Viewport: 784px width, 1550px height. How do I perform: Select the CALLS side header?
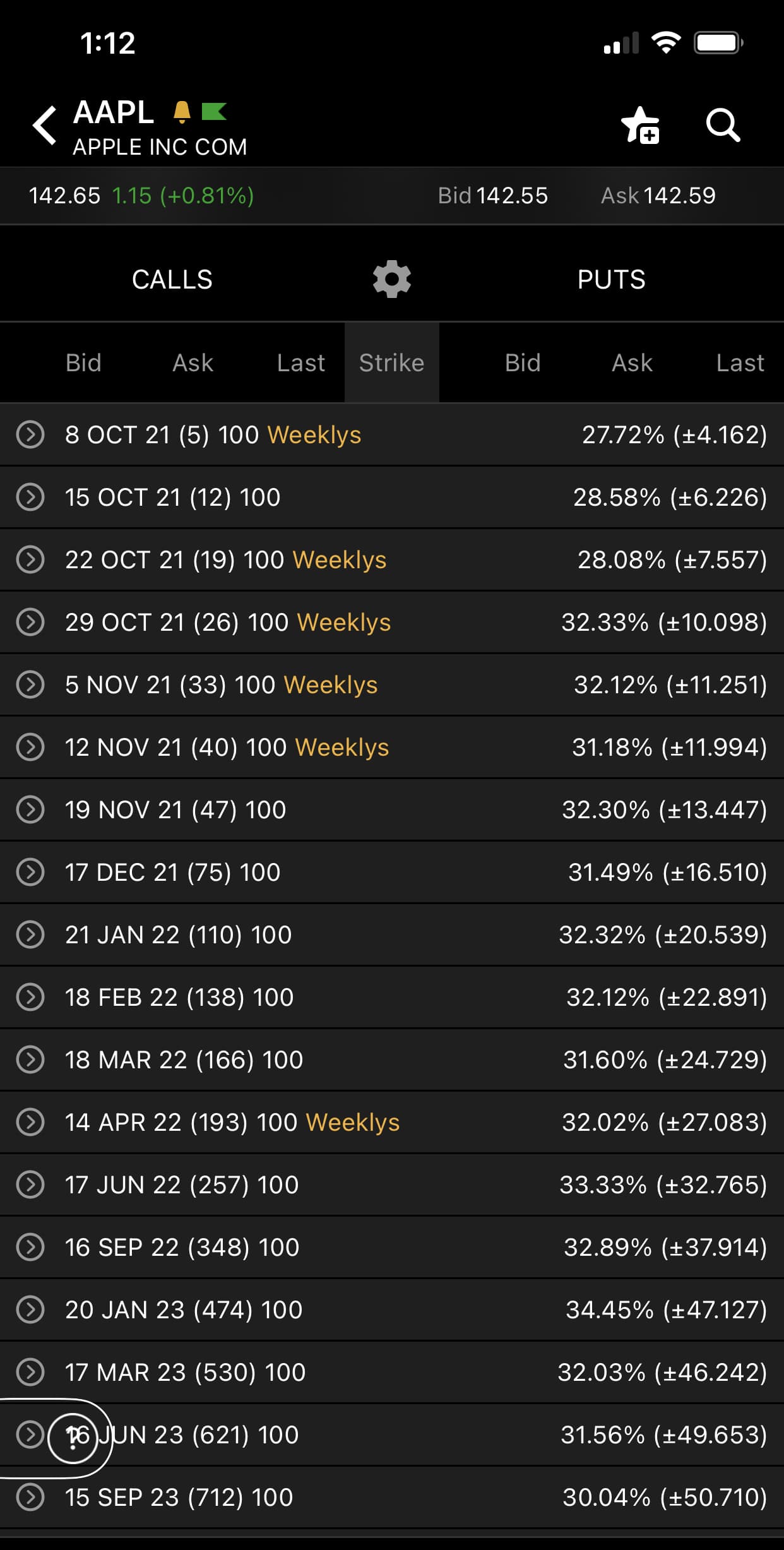[x=172, y=279]
